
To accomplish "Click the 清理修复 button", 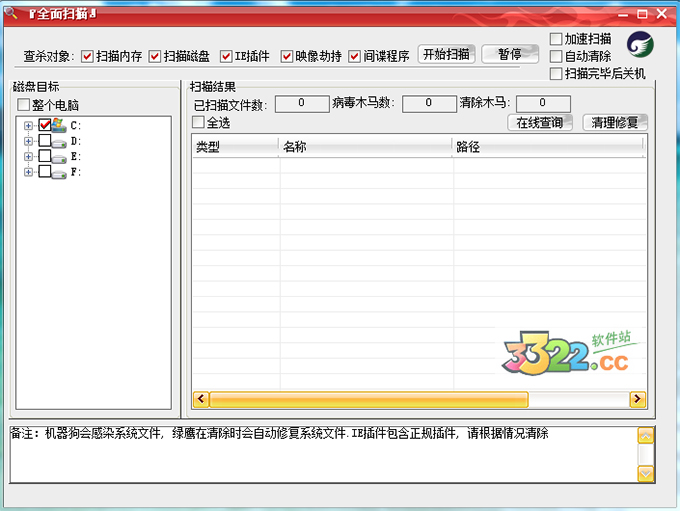I will tap(615, 123).
